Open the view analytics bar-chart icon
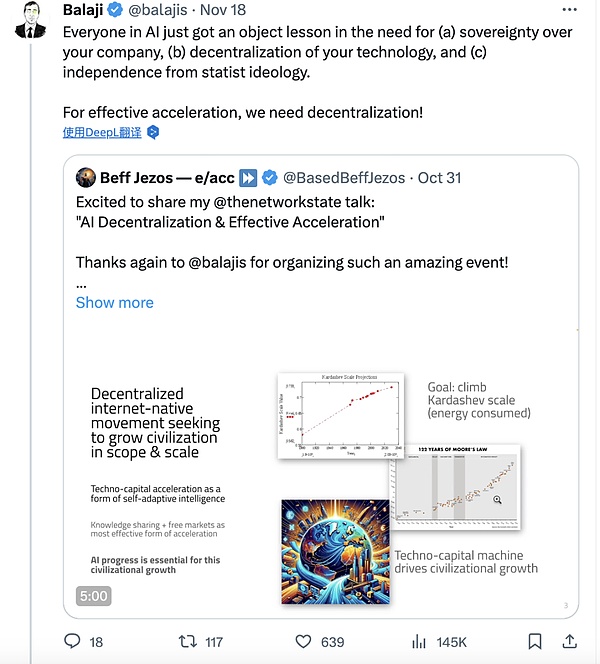Viewport: 600px width, 664px height. click(x=421, y=641)
